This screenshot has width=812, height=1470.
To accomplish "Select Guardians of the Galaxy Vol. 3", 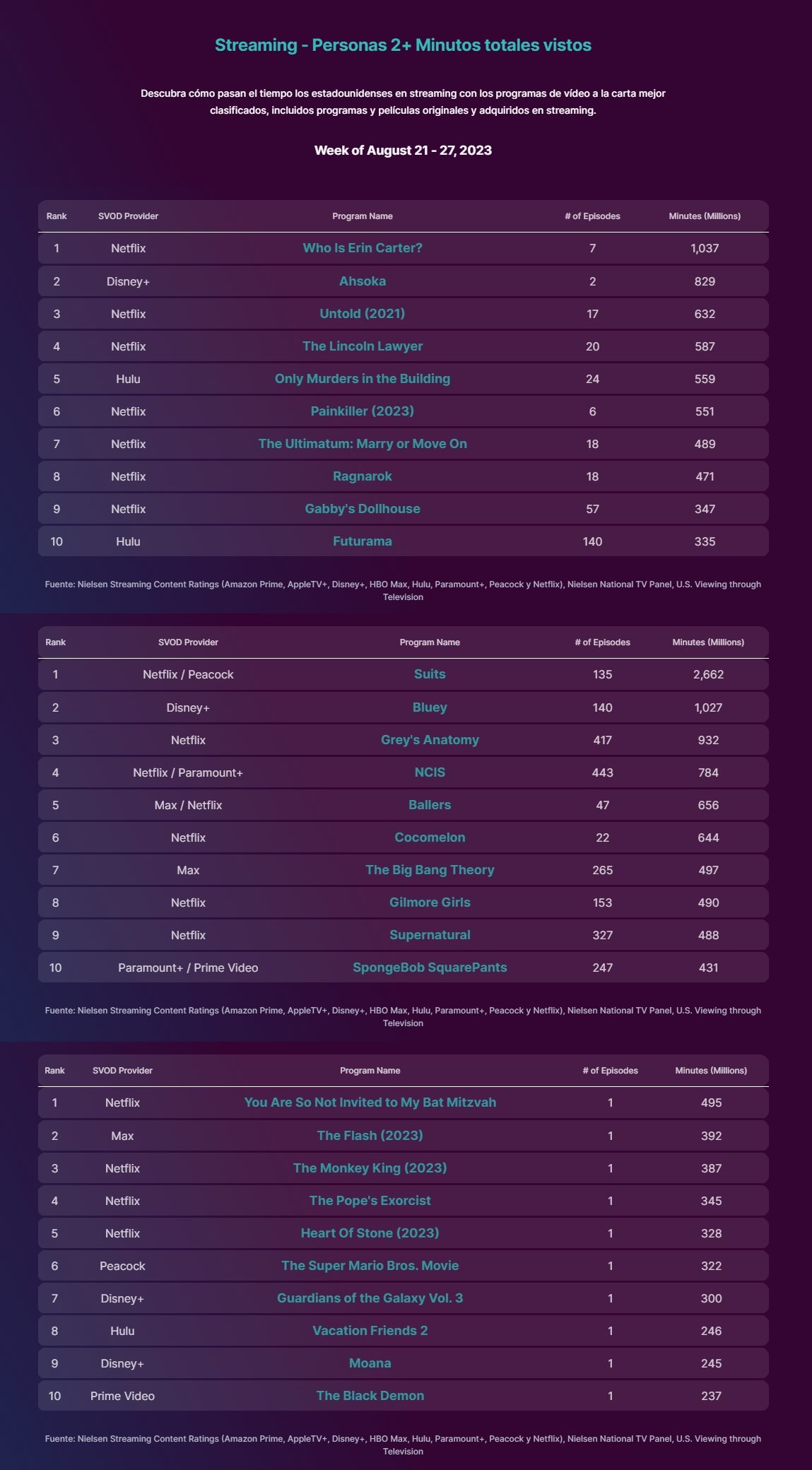I will click(x=370, y=1298).
